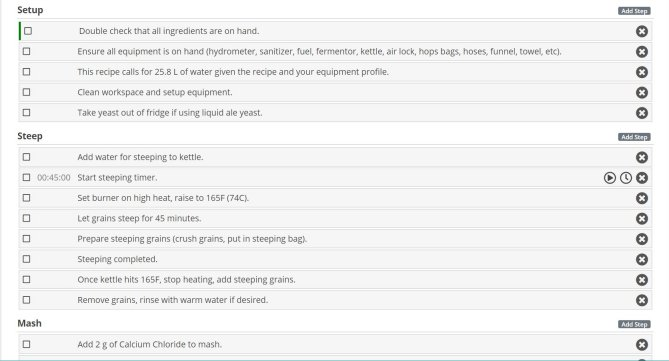Check the 'Prepare steeping grains' step
This screenshot has height=361, width=669.
click(26, 239)
